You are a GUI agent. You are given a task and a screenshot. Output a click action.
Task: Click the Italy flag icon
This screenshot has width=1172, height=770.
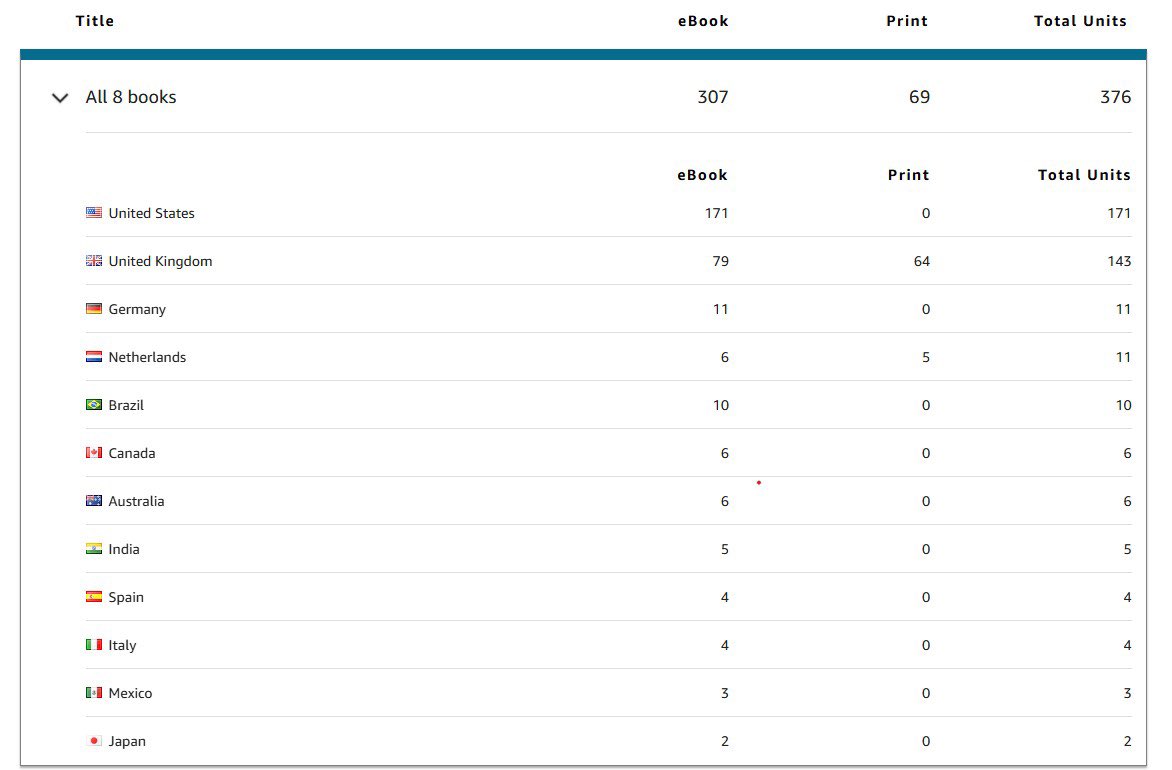coord(93,644)
